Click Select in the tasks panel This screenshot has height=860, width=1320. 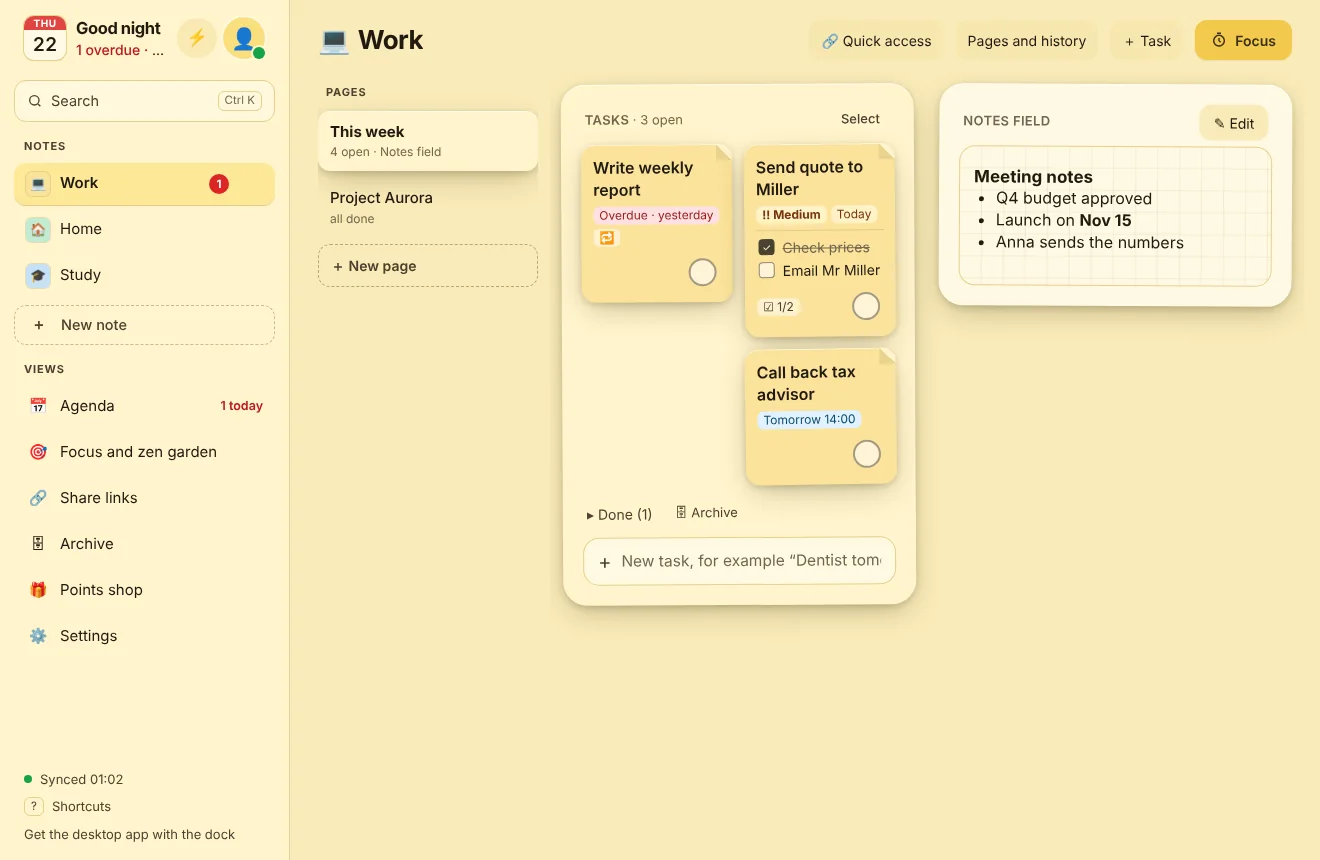[x=860, y=119]
